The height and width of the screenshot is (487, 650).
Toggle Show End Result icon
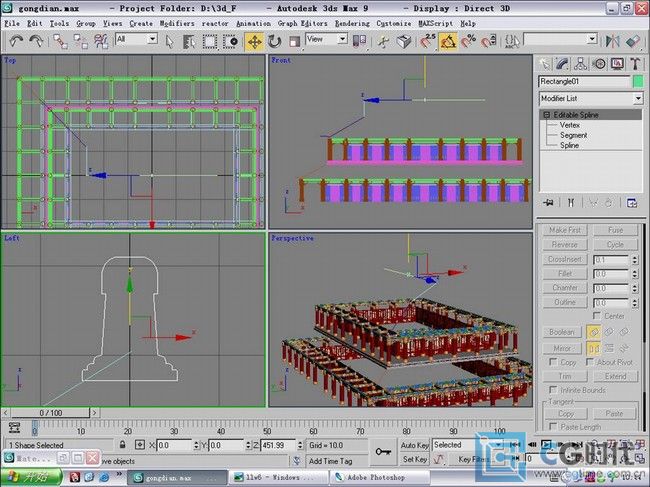coord(571,203)
